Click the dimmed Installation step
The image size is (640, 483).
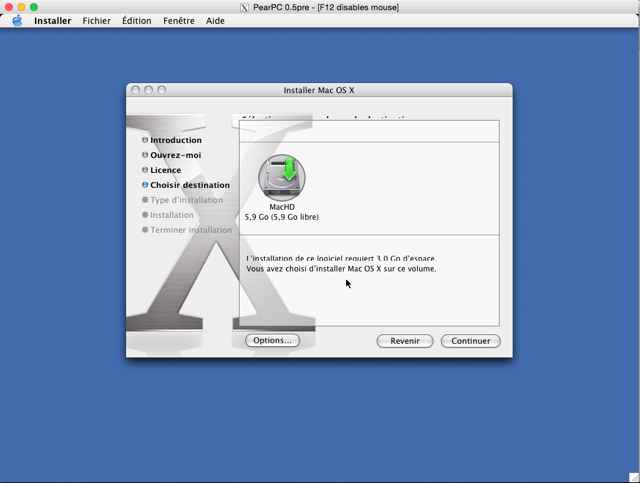[x=172, y=215]
